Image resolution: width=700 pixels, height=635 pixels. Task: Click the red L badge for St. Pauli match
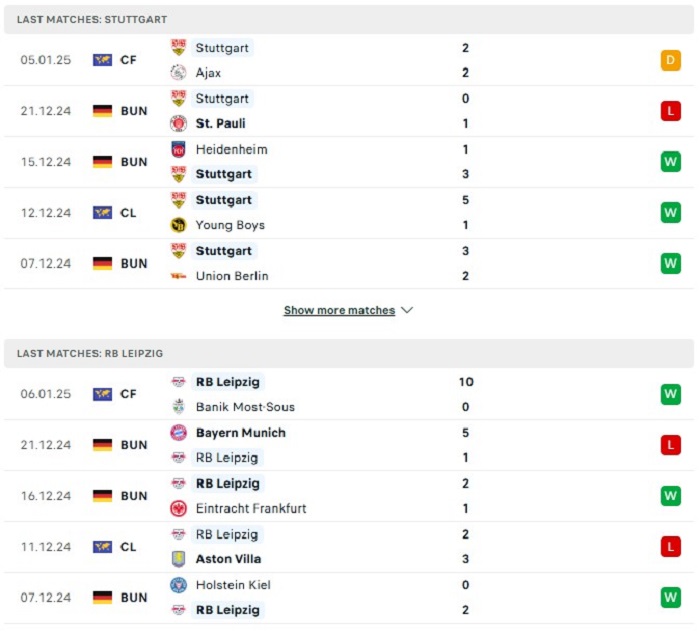[x=671, y=111]
